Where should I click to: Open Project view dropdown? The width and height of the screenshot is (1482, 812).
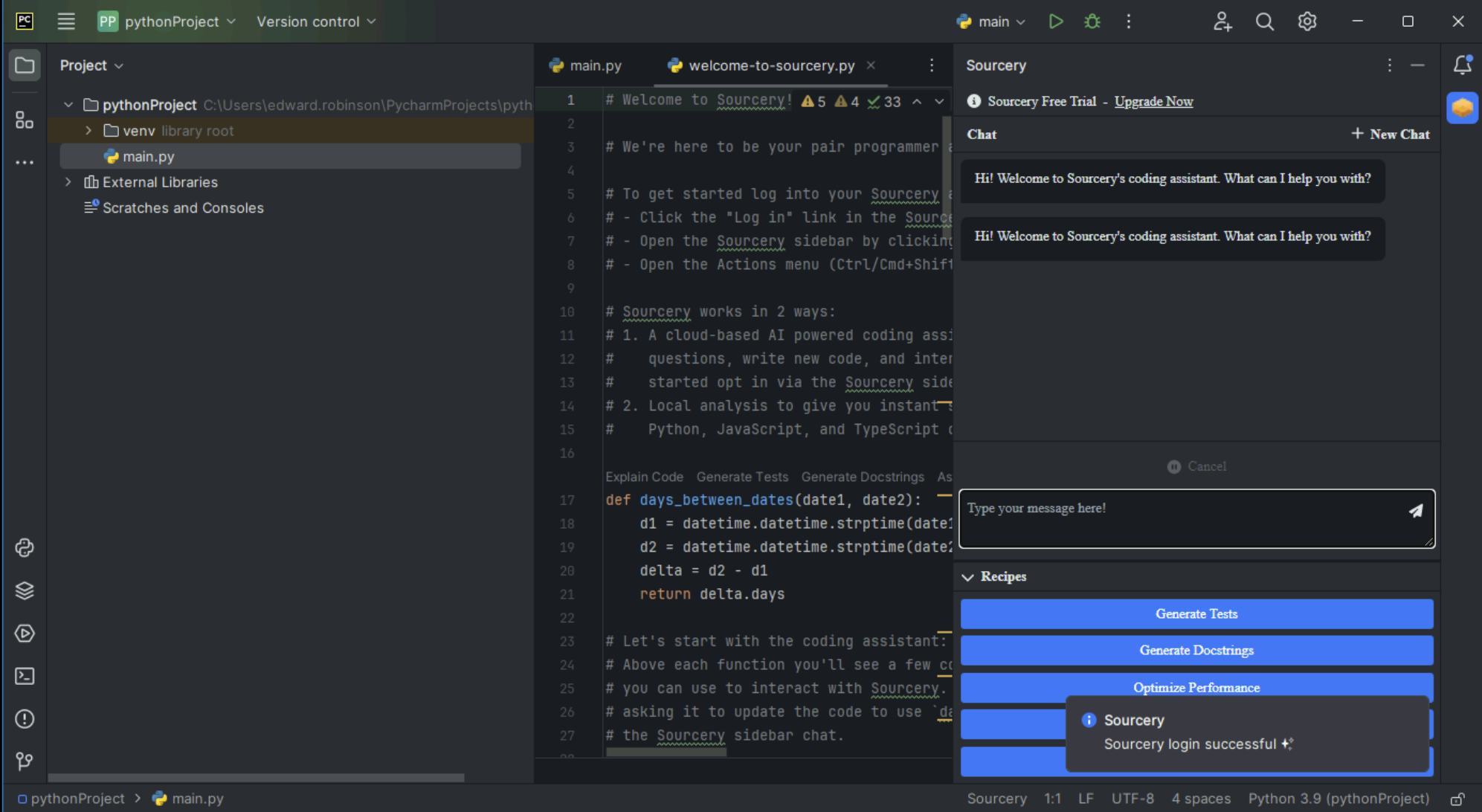click(91, 65)
